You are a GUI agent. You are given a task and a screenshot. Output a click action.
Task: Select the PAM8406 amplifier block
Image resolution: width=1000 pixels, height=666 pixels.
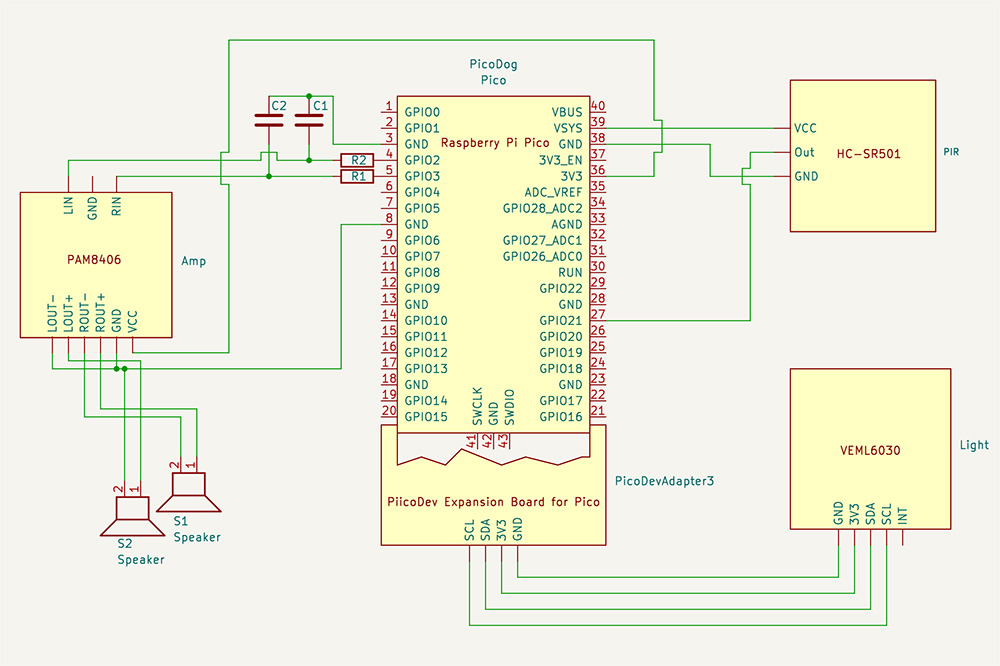coord(96,260)
